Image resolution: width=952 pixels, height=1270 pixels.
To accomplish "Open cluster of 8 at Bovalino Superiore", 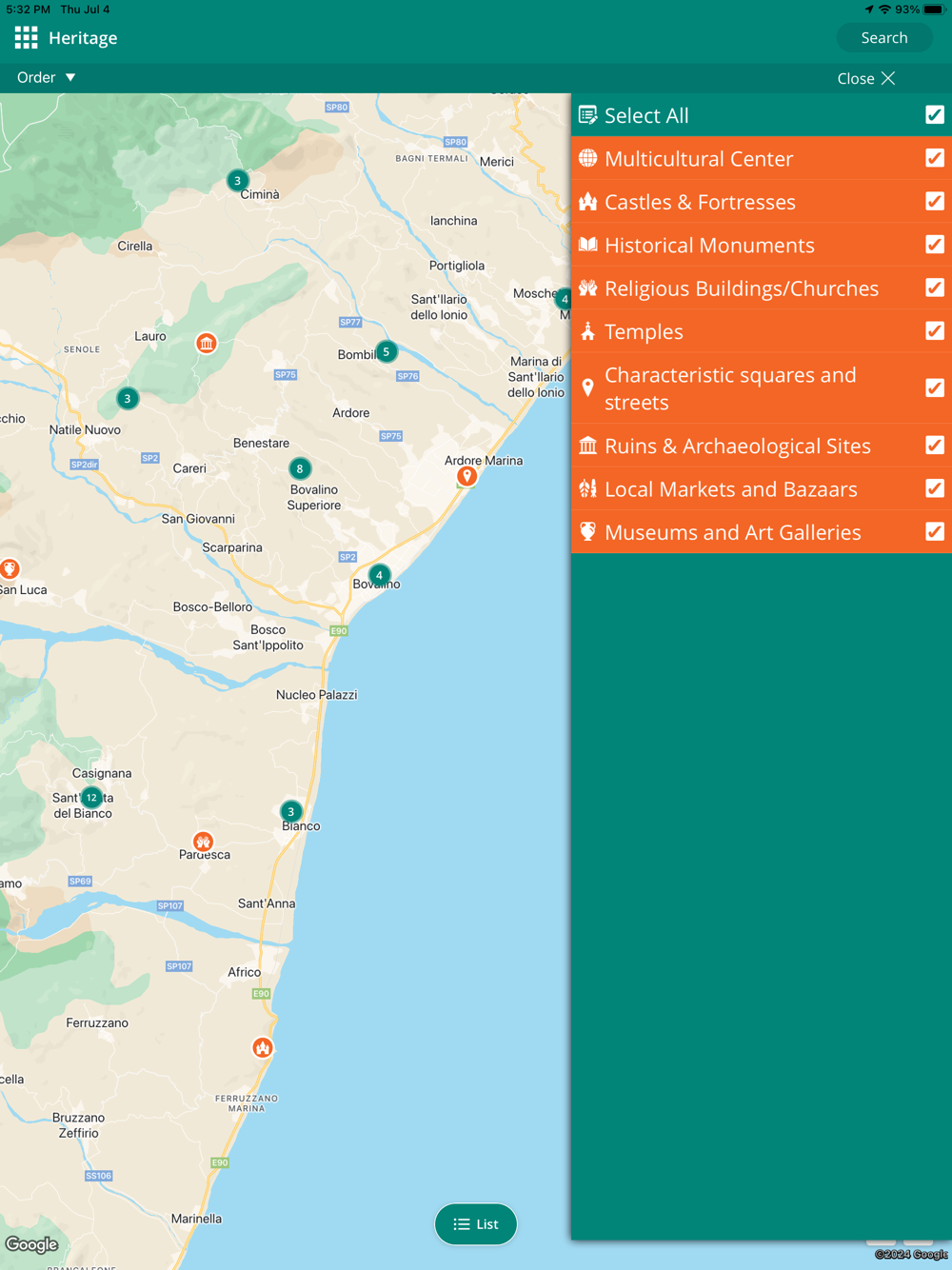I will (300, 468).
